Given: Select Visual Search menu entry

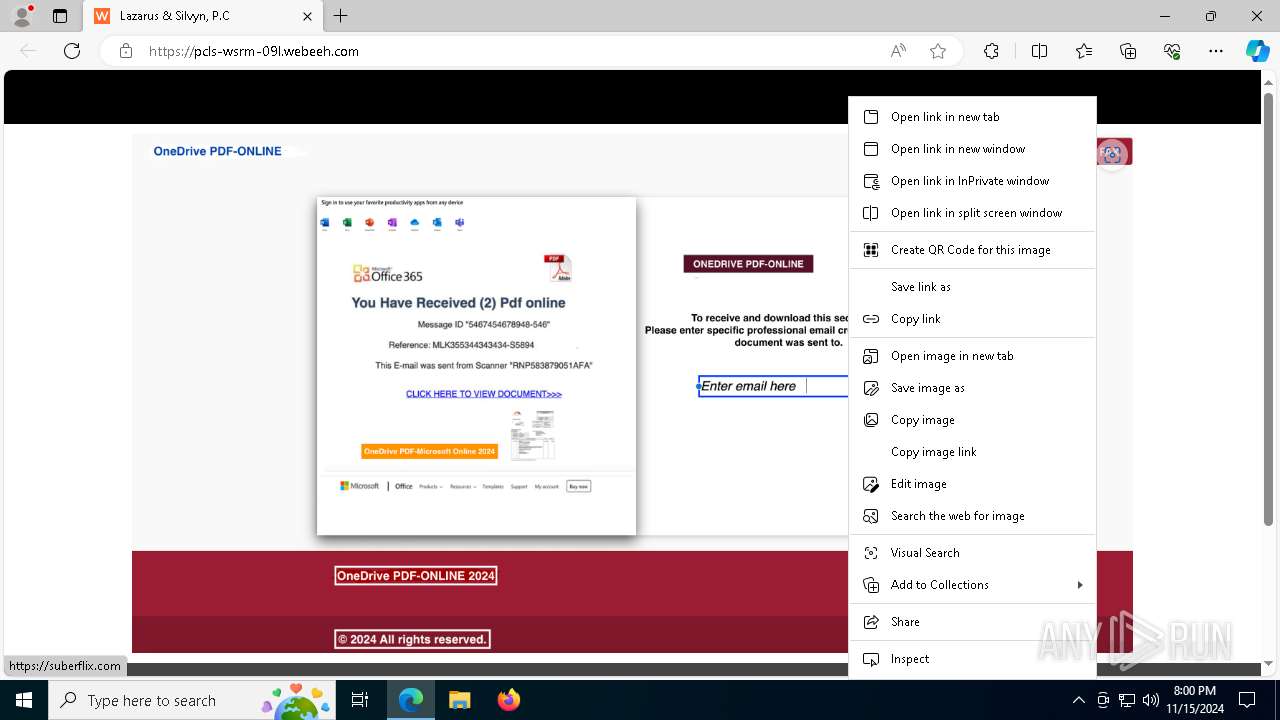Looking at the screenshot, I should tap(972, 553).
